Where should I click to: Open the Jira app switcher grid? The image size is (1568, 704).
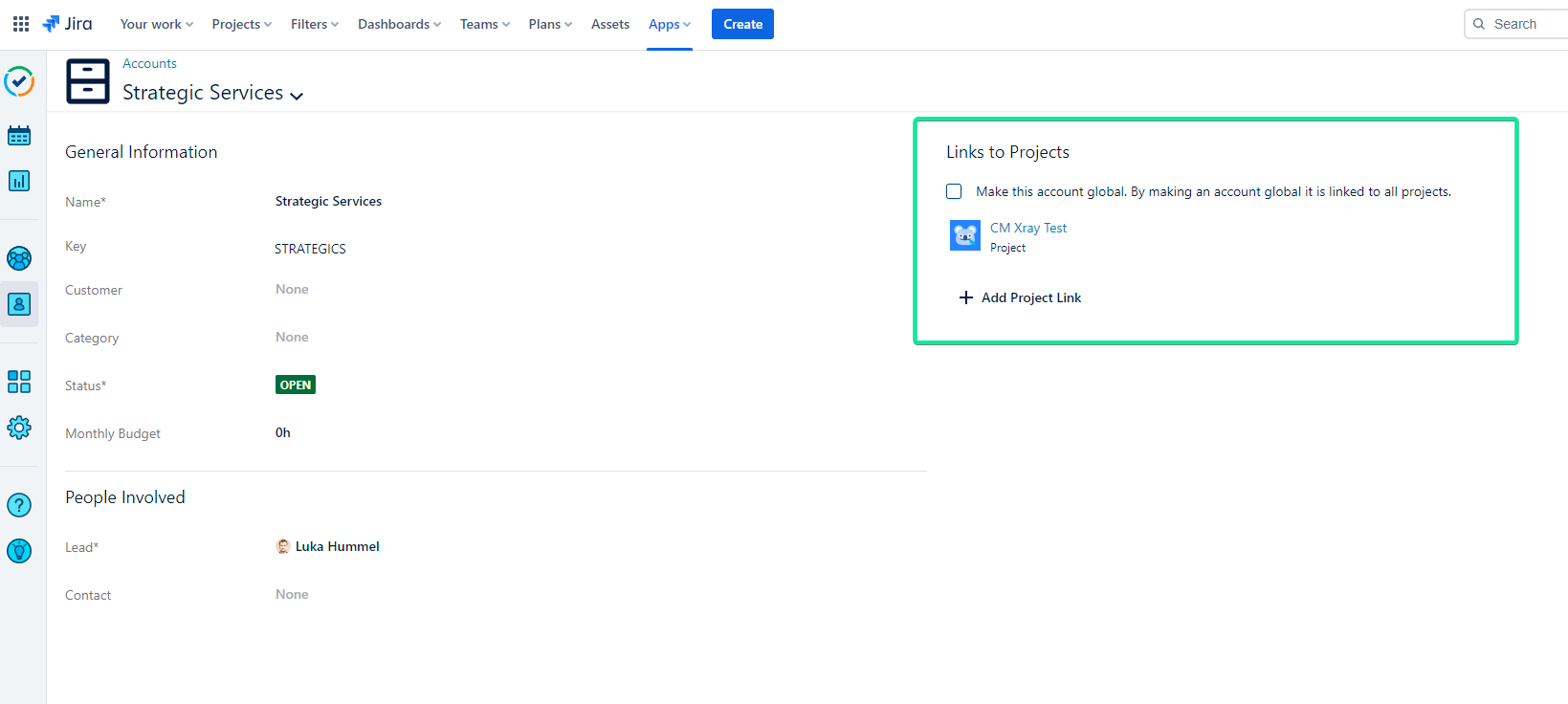pos(21,24)
